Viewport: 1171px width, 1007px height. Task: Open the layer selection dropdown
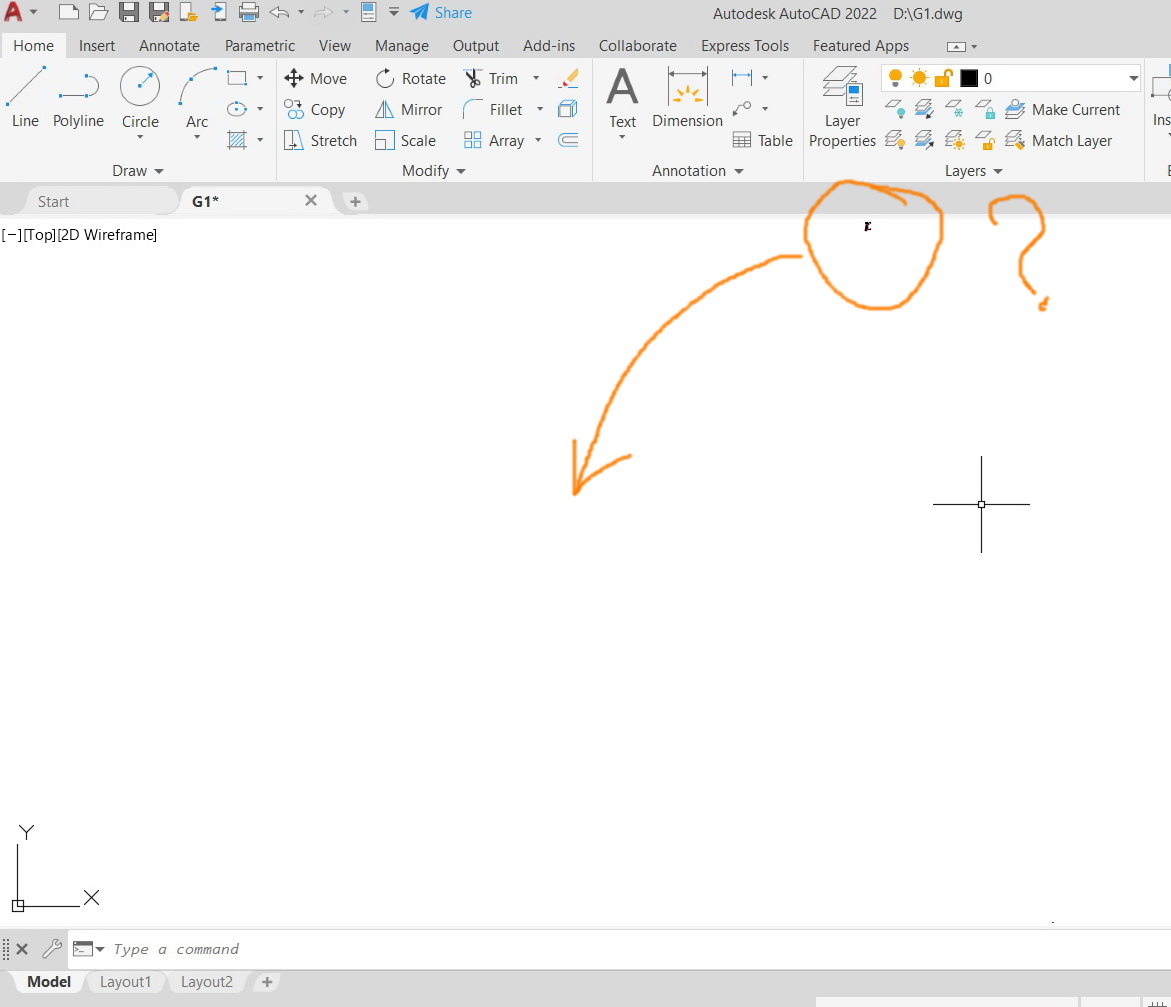(x=1132, y=77)
